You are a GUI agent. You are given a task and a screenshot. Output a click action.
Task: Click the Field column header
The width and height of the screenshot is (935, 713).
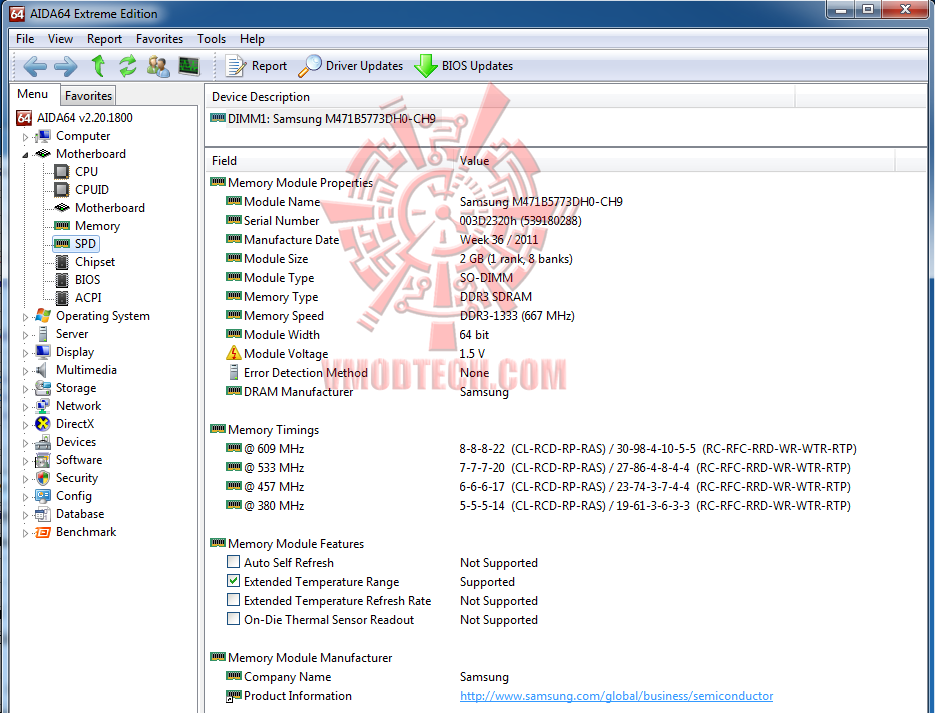(331, 160)
